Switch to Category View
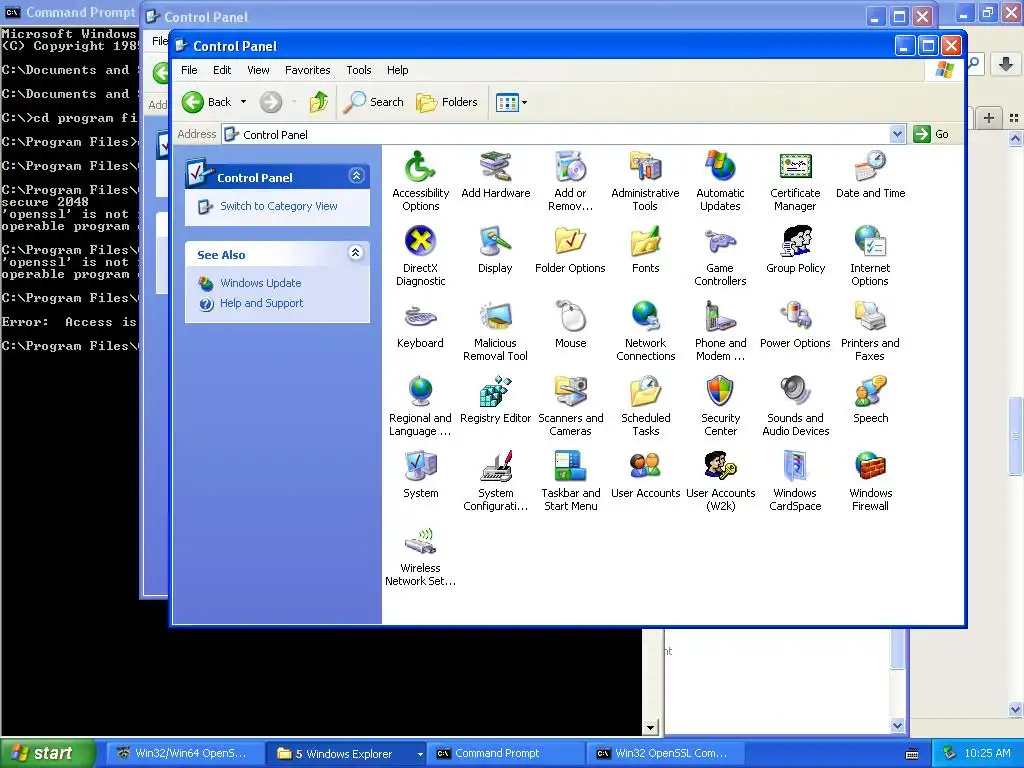 tap(278, 206)
